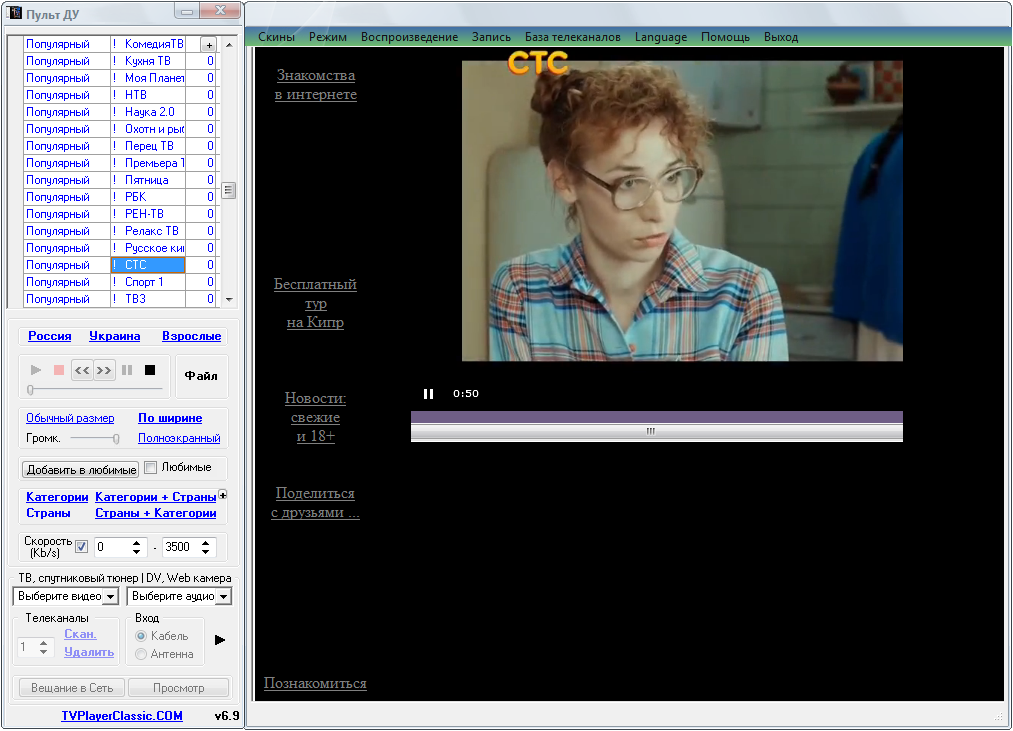Click the minimum speed input field
The image size is (1013, 731).
pyautogui.click(x=113, y=547)
